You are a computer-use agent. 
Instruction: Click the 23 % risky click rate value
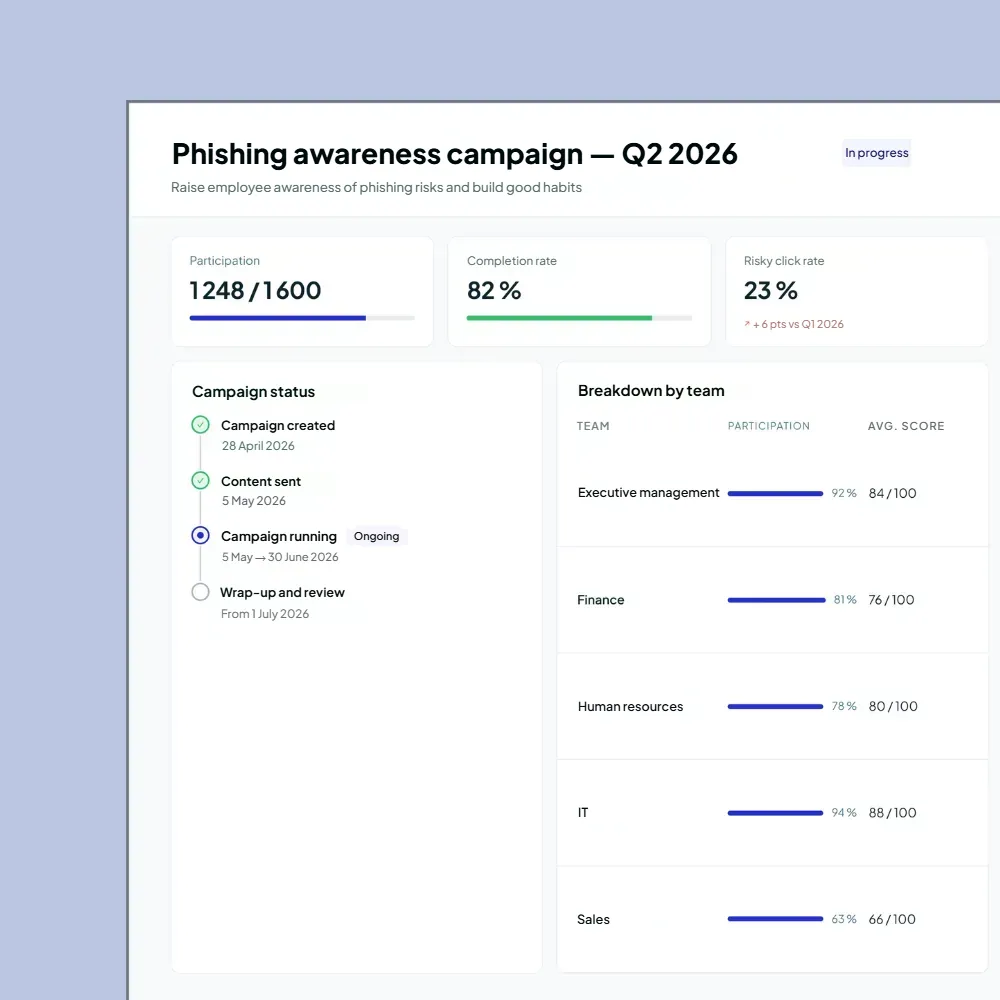pos(770,291)
